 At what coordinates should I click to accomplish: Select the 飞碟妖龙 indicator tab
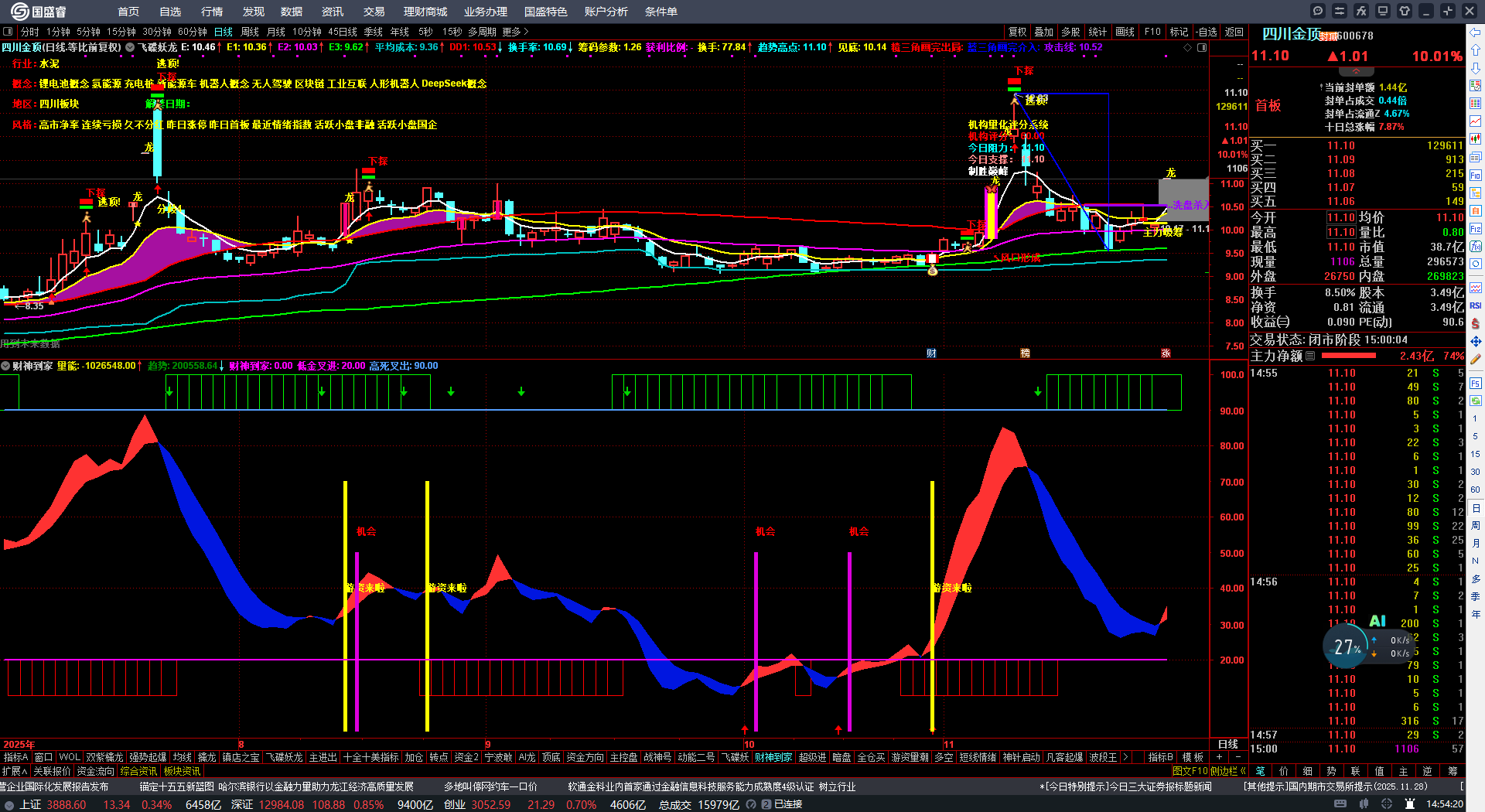(285, 757)
